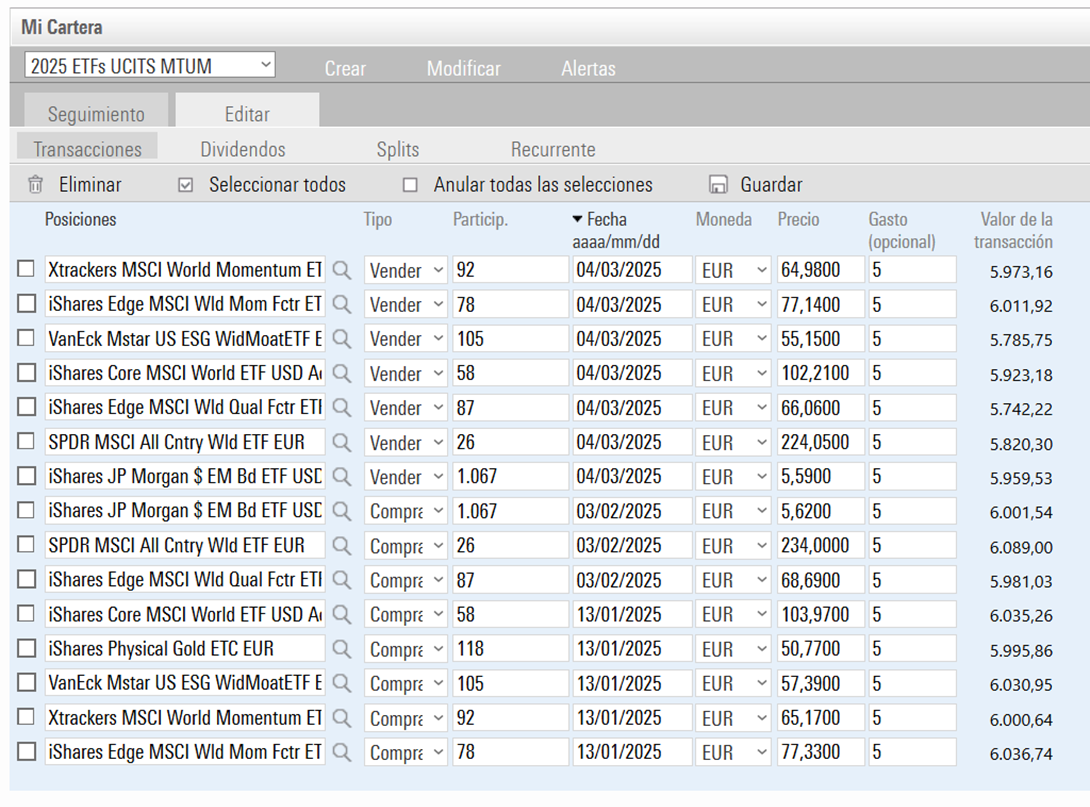Open the portfolio selector showing 2025 ETFs UCITS MTUM

tap(150, 65)
